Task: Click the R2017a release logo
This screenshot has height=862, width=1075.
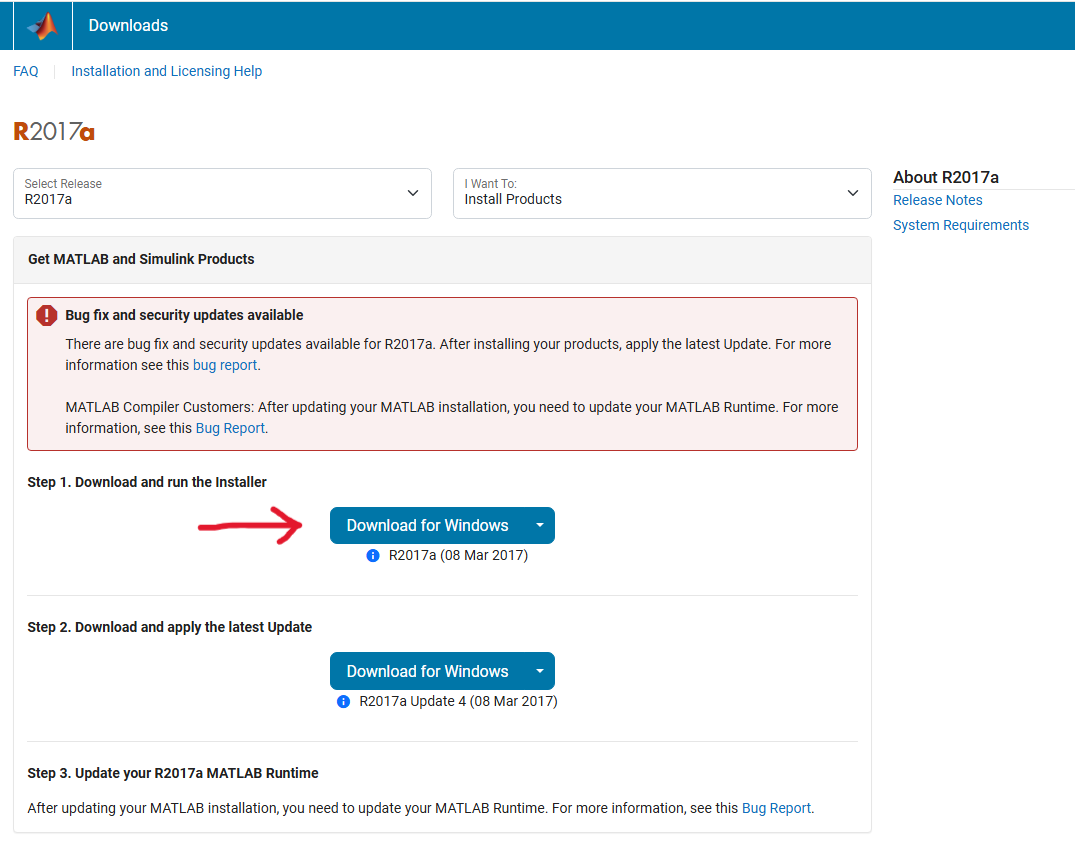Action: (54, 132)
